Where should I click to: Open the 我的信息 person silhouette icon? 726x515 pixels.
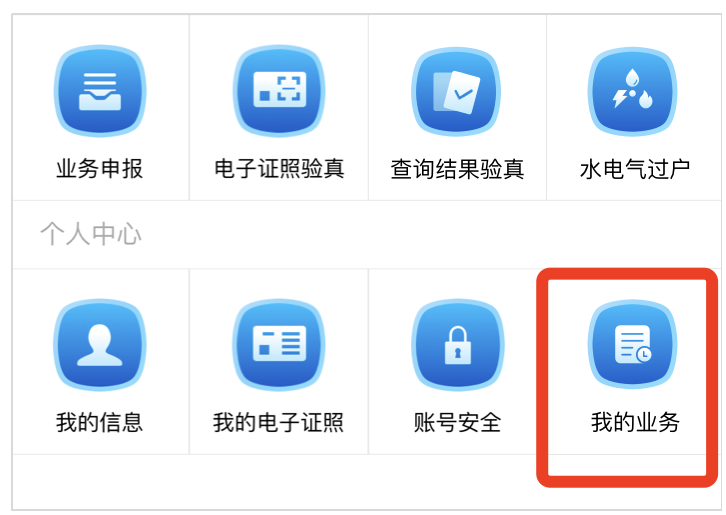point(100,345)
